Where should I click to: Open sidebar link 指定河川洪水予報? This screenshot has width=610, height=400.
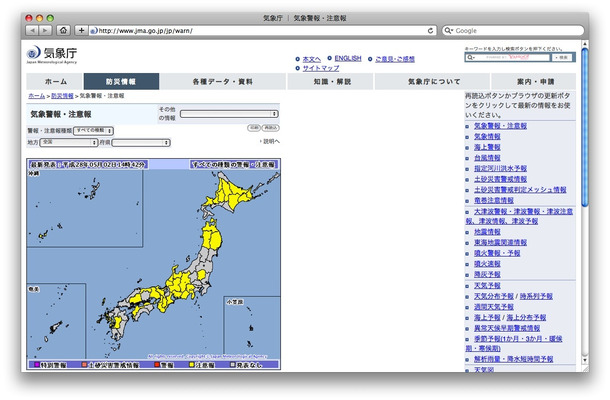point(500,168)
